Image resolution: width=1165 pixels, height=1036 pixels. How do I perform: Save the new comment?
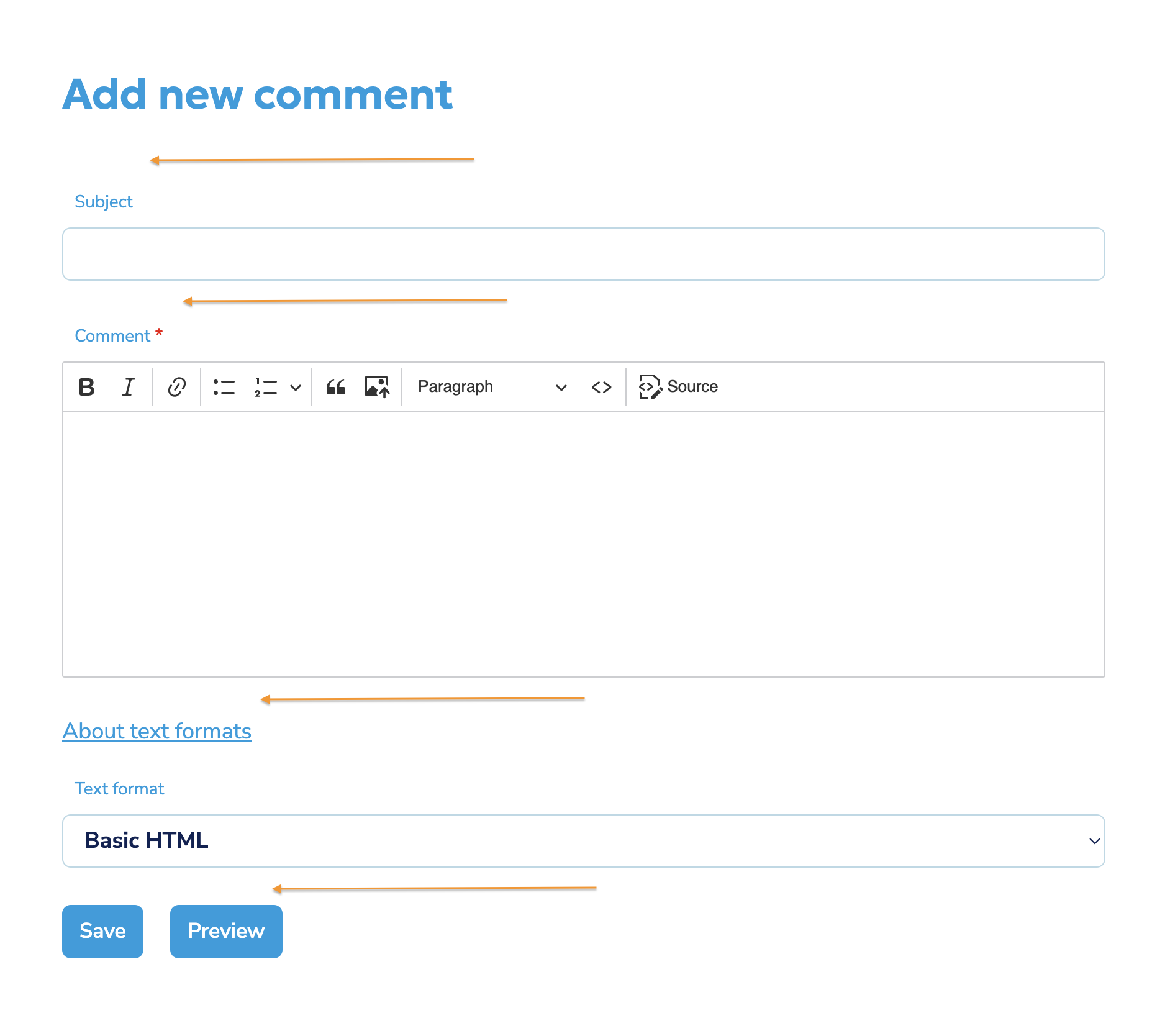(x=102, y=931)
